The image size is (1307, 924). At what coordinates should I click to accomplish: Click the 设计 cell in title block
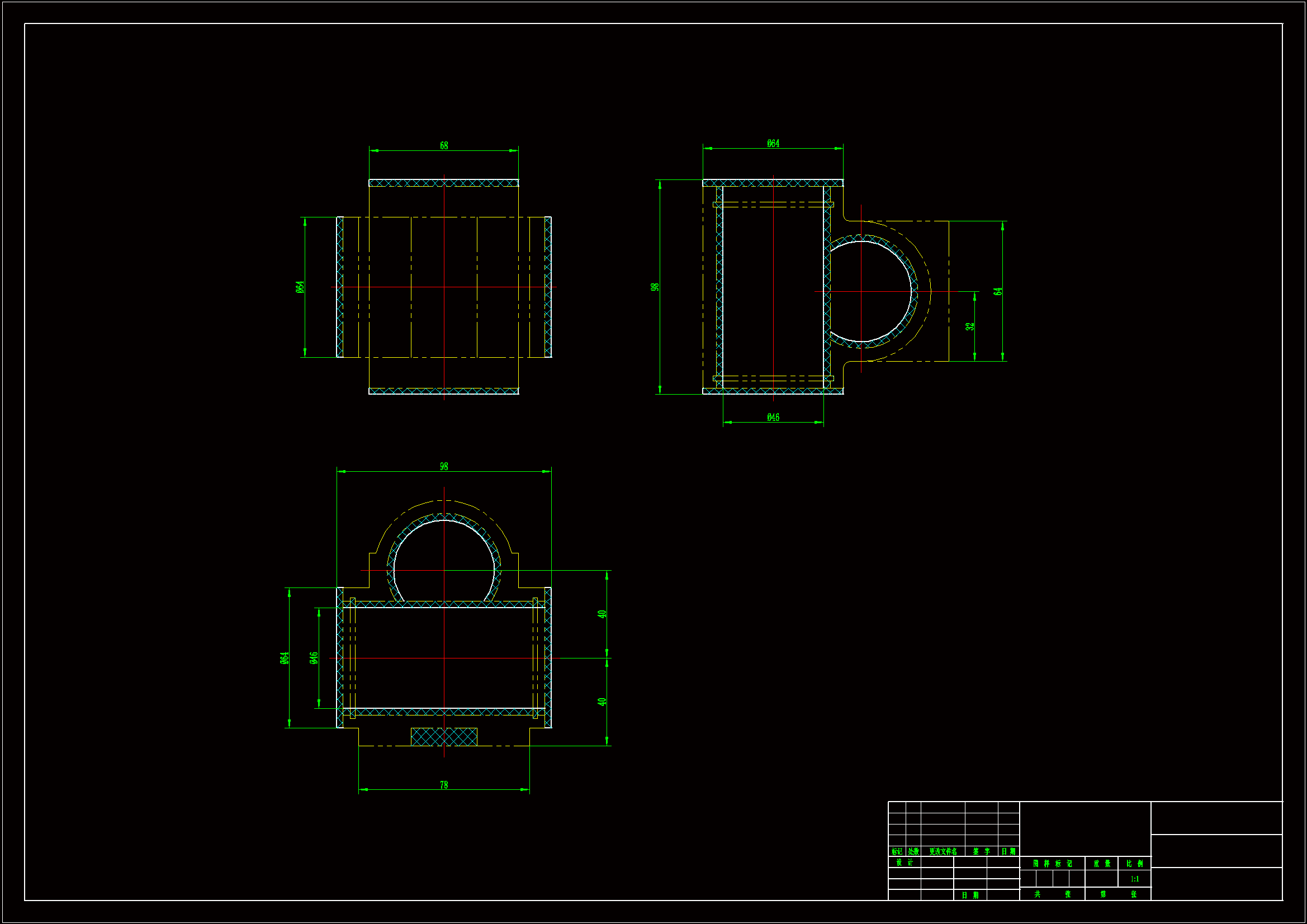904,863
